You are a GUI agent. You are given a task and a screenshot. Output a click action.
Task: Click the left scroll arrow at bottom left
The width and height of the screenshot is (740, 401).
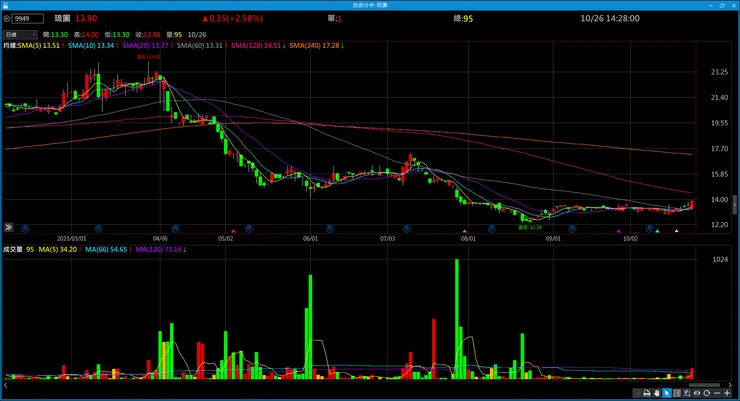(6, 385)
